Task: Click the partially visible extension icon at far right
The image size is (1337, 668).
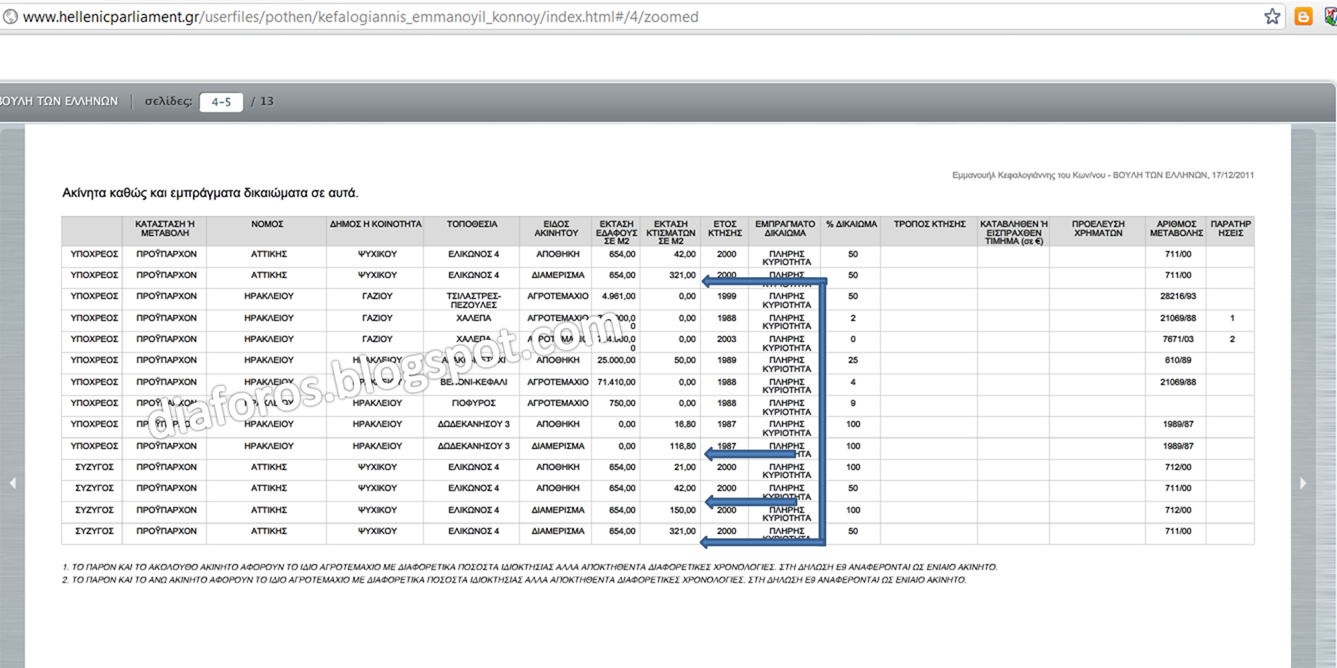Action: pos(1331,16)
